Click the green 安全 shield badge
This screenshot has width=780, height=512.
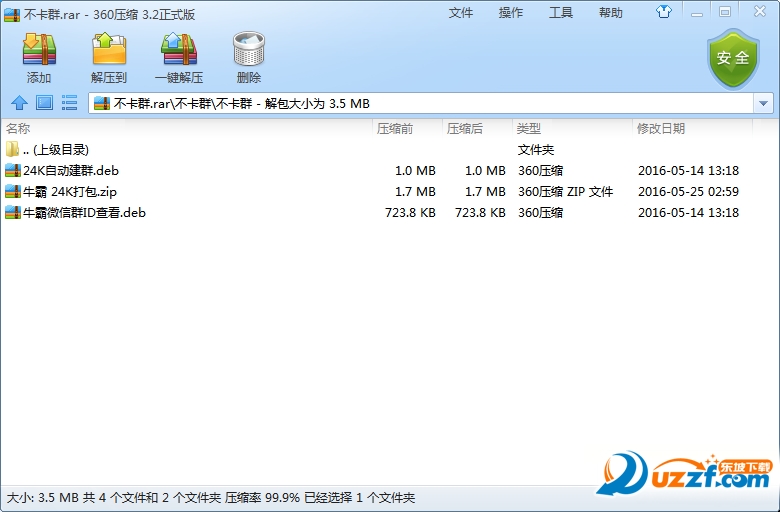click(733, 58)
